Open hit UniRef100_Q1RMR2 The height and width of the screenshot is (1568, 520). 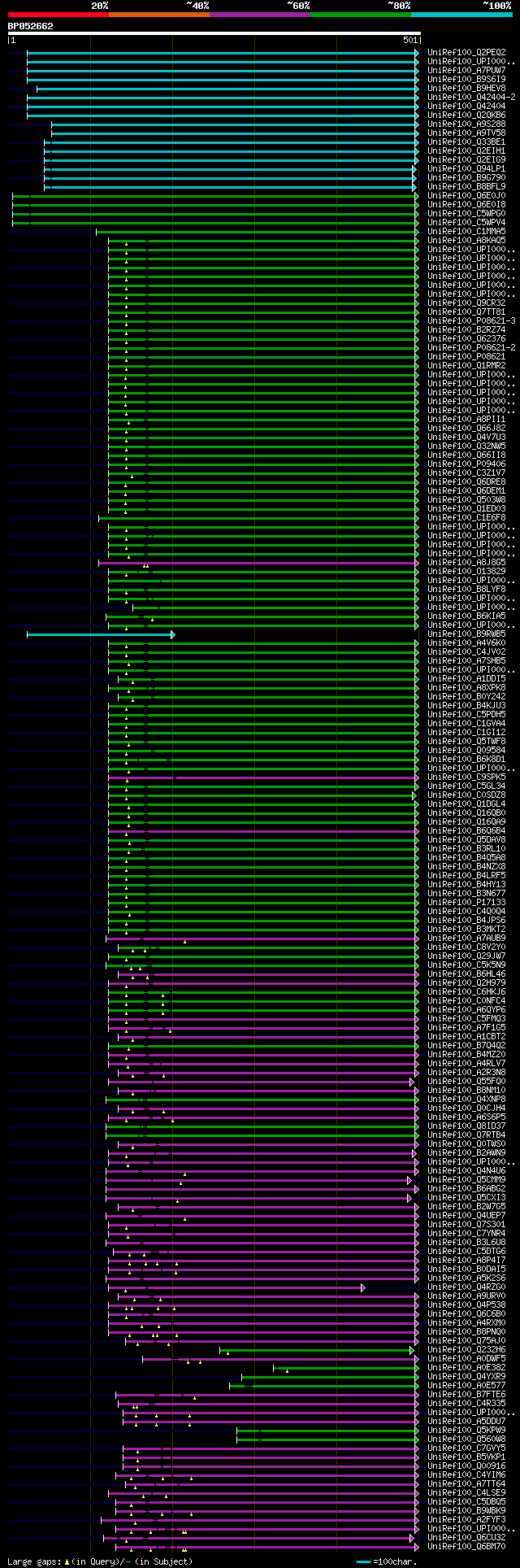(468, 365)
